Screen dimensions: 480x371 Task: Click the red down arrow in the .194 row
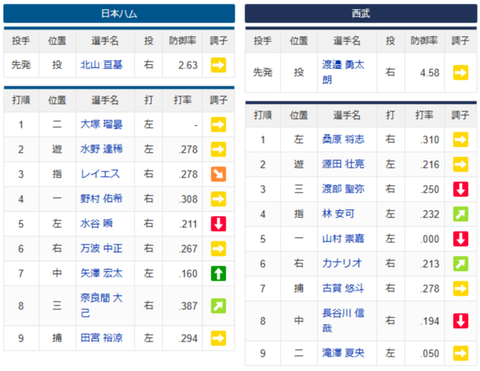[x=460, y=321]
